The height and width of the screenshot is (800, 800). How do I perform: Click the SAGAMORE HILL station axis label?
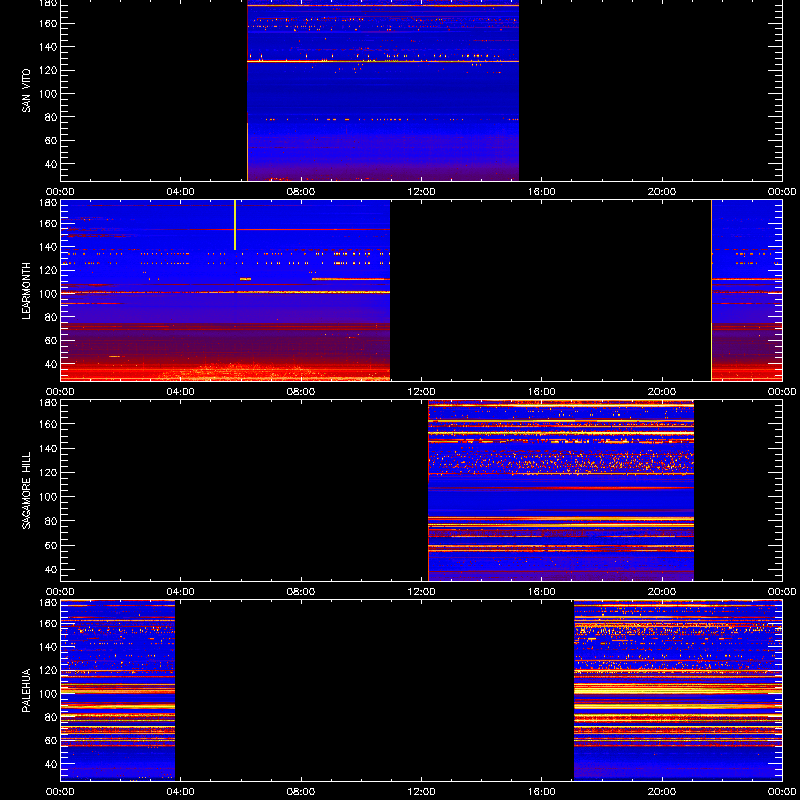26,490
